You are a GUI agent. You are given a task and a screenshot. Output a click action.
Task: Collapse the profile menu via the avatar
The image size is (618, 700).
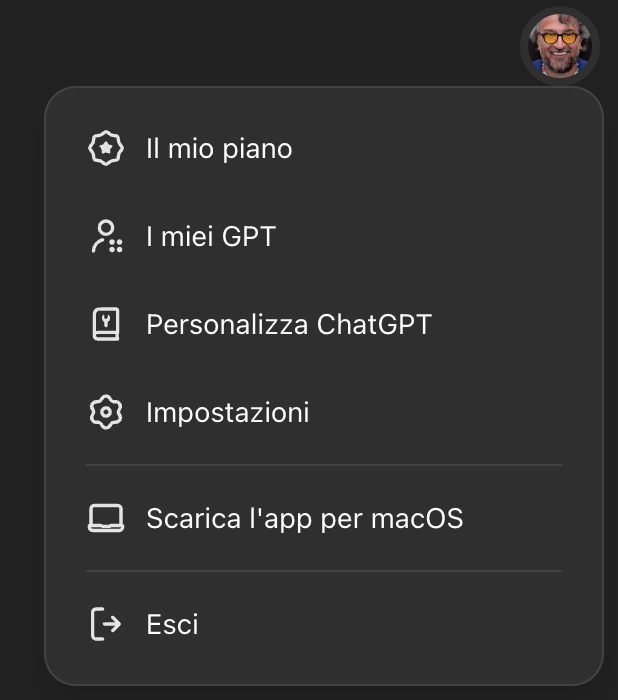pos(559,45)
